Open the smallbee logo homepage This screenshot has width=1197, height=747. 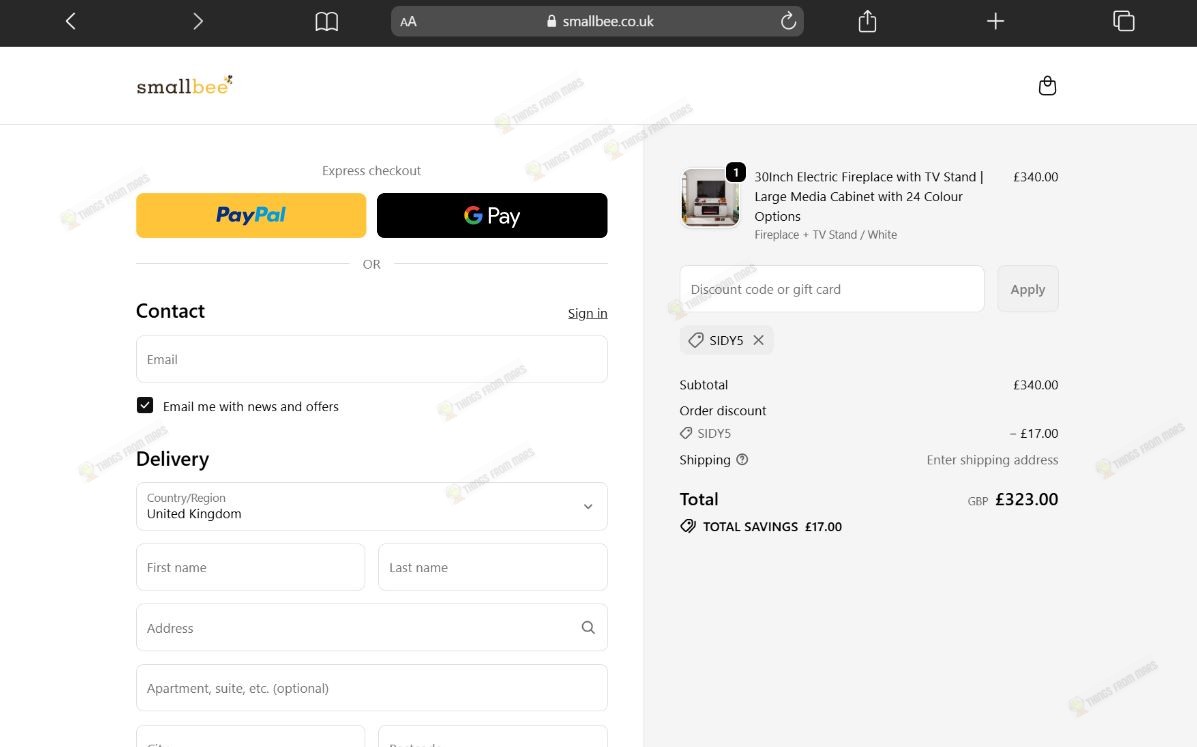point(184,85)
